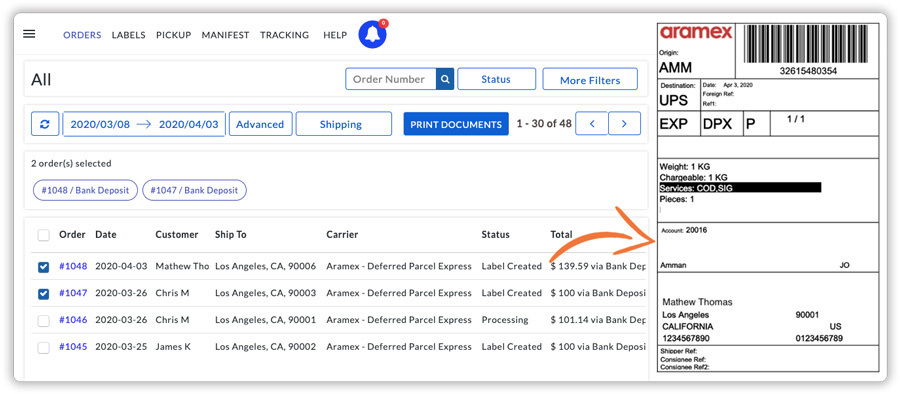Click the Order Number search field
The height and width of the screenshot is (394, 900).
click(x=391, y=79)
